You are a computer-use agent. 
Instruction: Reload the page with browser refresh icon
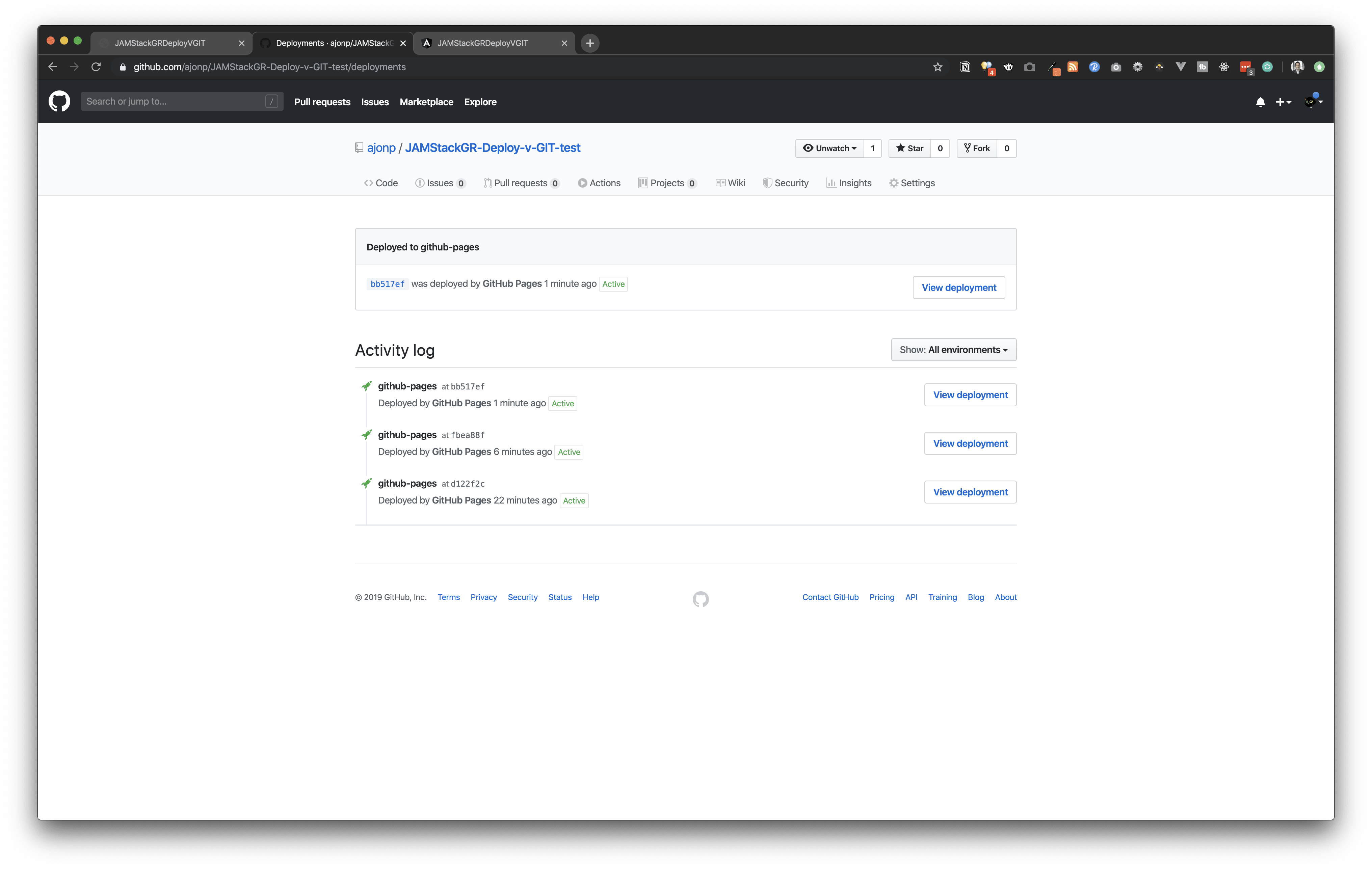point(96,66)
